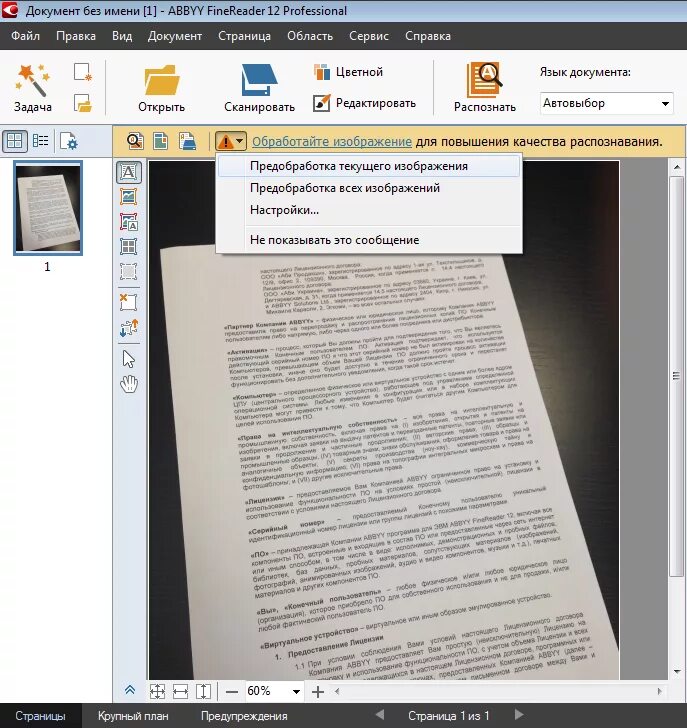Viewport: 687px width, 728px height.
Task: Click horizontal scrollbar left arrow
Action: tap(337, 691)
